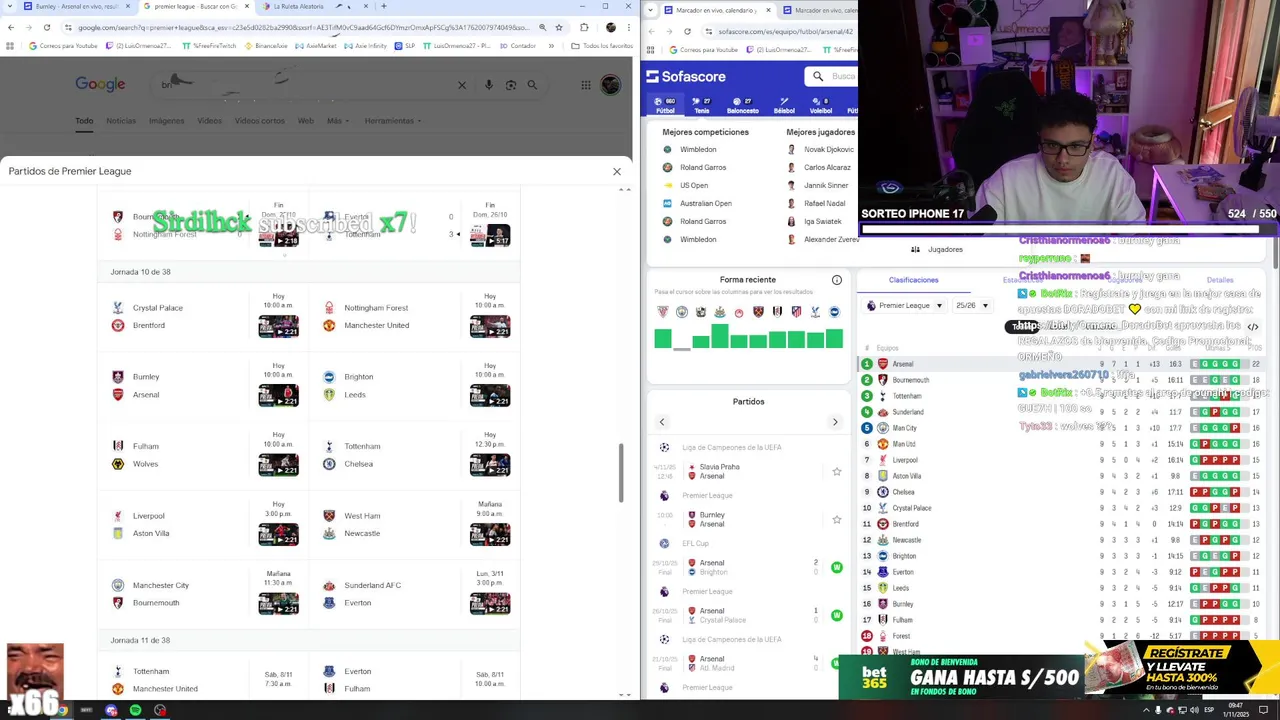The width and height of the screenshot is (1280, 720).
Task: Play the West Ham vs Newcastle video thumbnail
Action: click(490, 534)
